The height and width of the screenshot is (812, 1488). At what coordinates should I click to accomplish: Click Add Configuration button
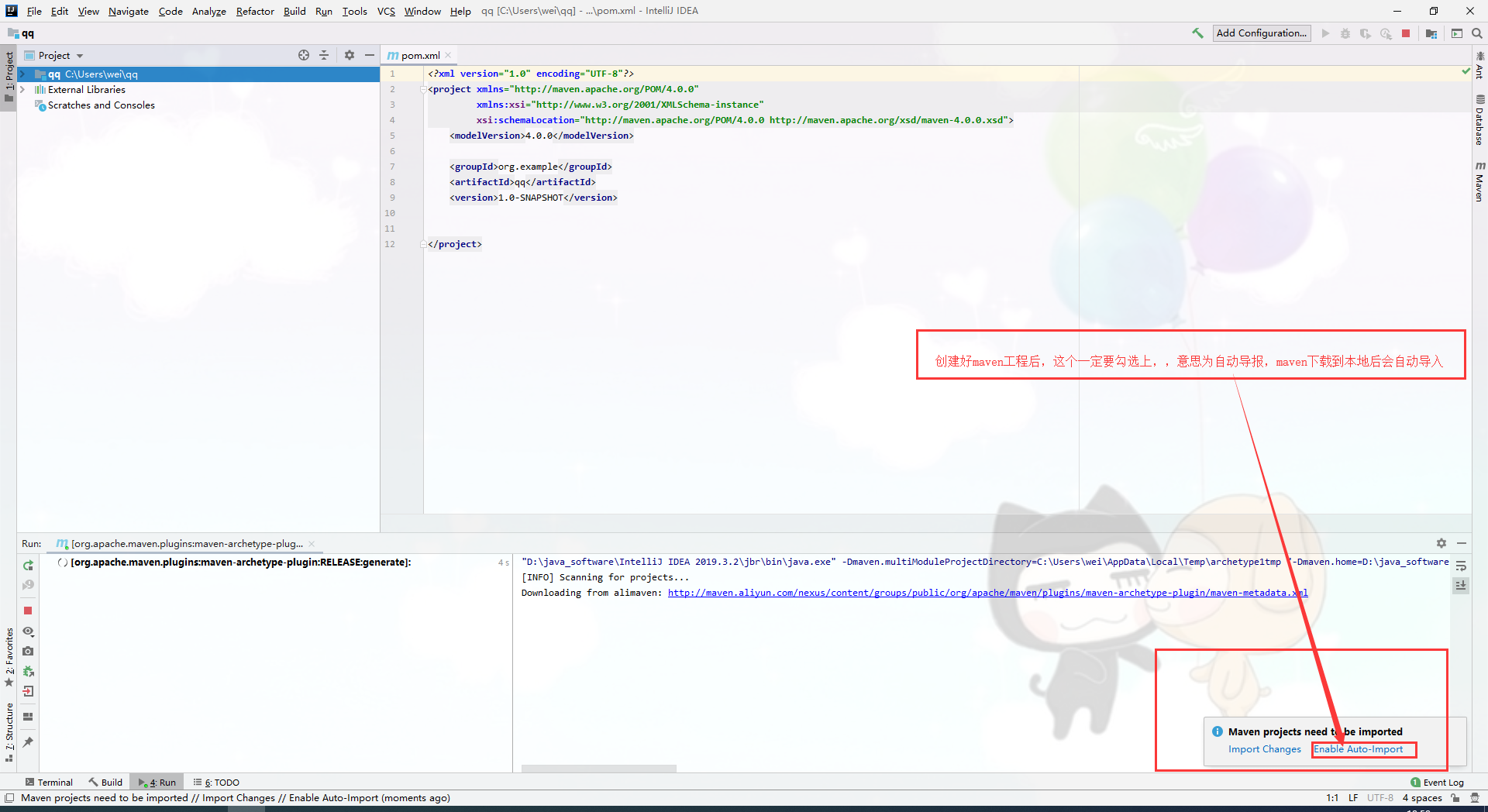coord(1262,33)
